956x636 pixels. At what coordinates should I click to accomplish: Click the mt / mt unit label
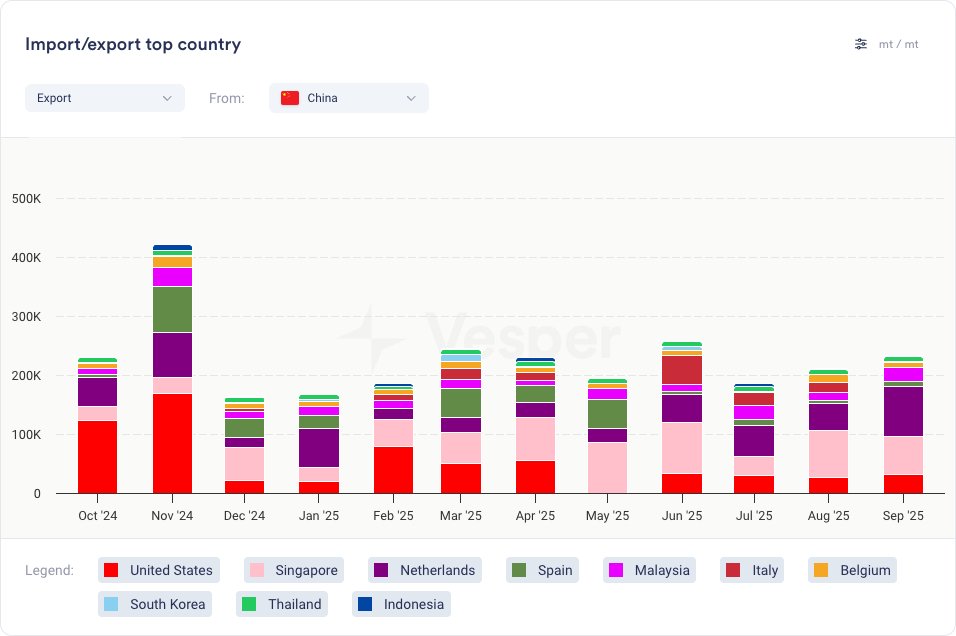click(898, 44)
